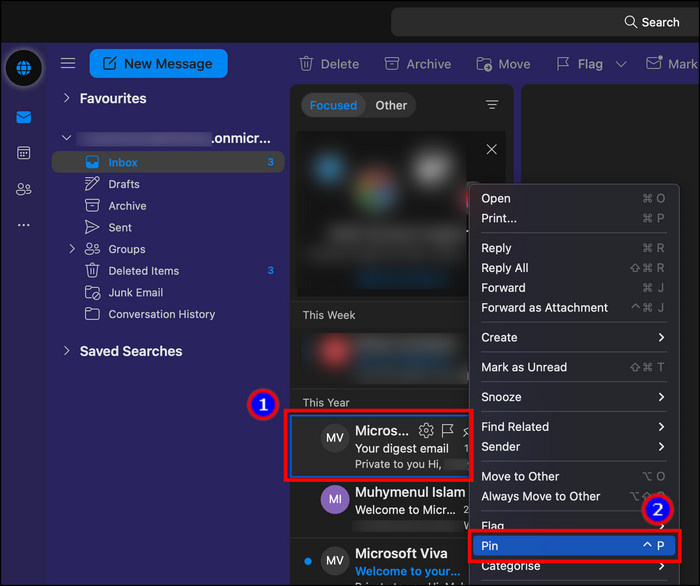Open the Flag dropdown arrow in toolbar
The width and height of the screenshot is (700, 586).
(621, 64)
